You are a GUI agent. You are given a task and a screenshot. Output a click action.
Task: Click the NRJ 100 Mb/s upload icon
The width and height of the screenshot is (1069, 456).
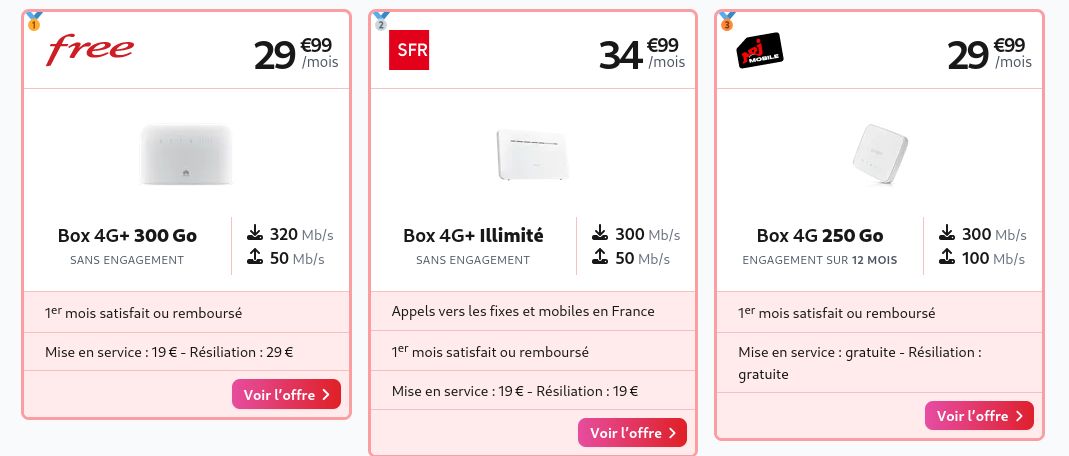tap(947, 258)
